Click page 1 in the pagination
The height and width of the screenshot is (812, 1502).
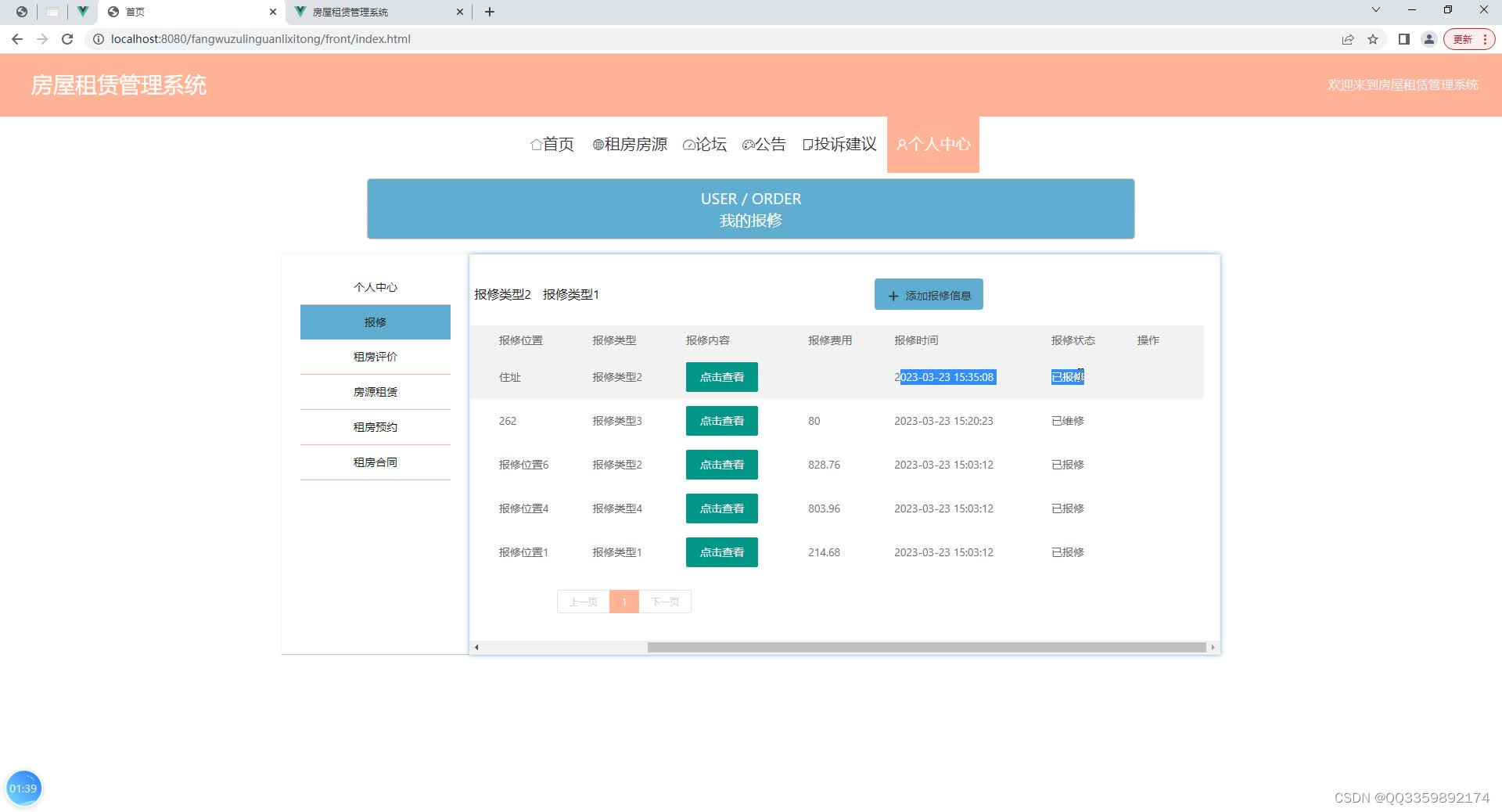(x=624, y=602)
